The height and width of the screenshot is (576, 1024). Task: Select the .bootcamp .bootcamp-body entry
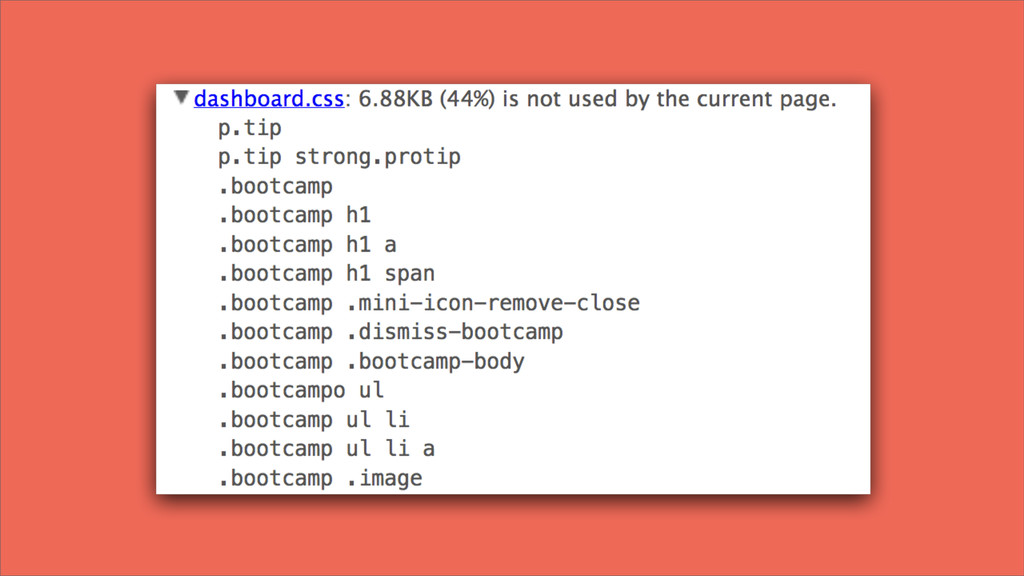[x=371, y=361]
